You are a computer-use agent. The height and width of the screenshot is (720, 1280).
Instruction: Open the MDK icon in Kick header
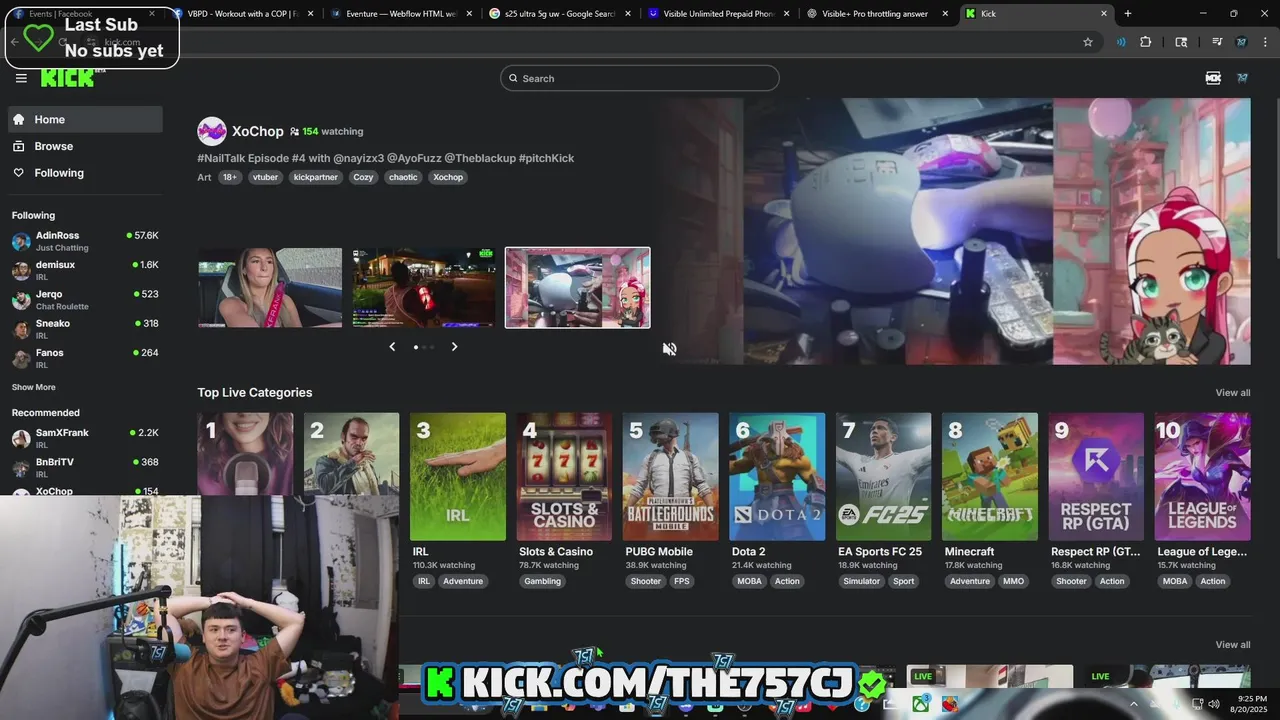click(1213, 78)
